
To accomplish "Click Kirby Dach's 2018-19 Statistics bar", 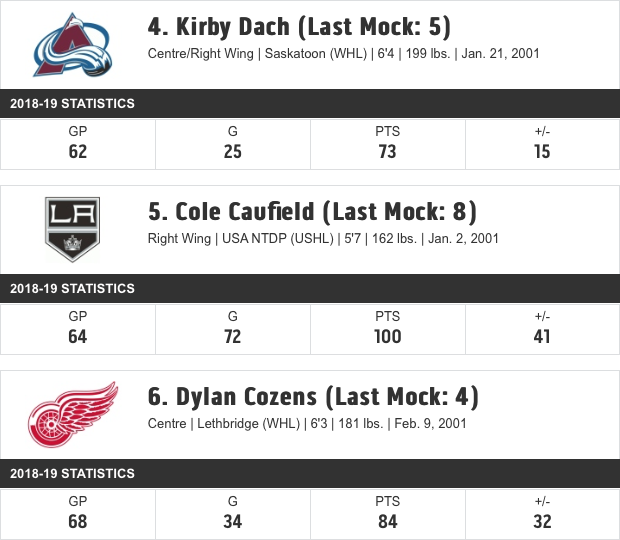I will pyautogui.click(x=310, y=104).
